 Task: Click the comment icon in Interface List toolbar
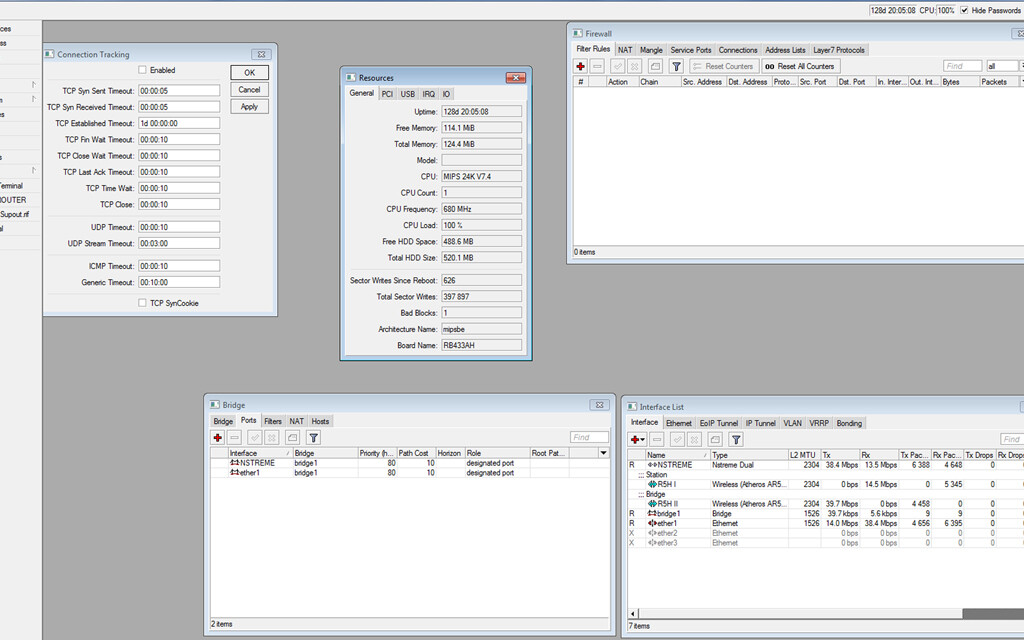(714, 439)
